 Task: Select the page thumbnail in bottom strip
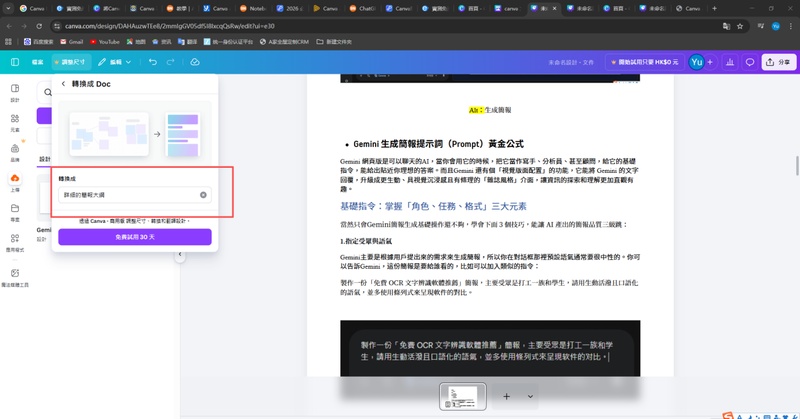[463, 397]
